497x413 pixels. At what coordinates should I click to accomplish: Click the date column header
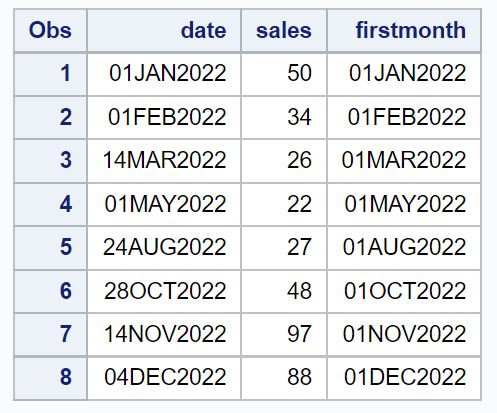pyautogui.click(x=164, y=31)
